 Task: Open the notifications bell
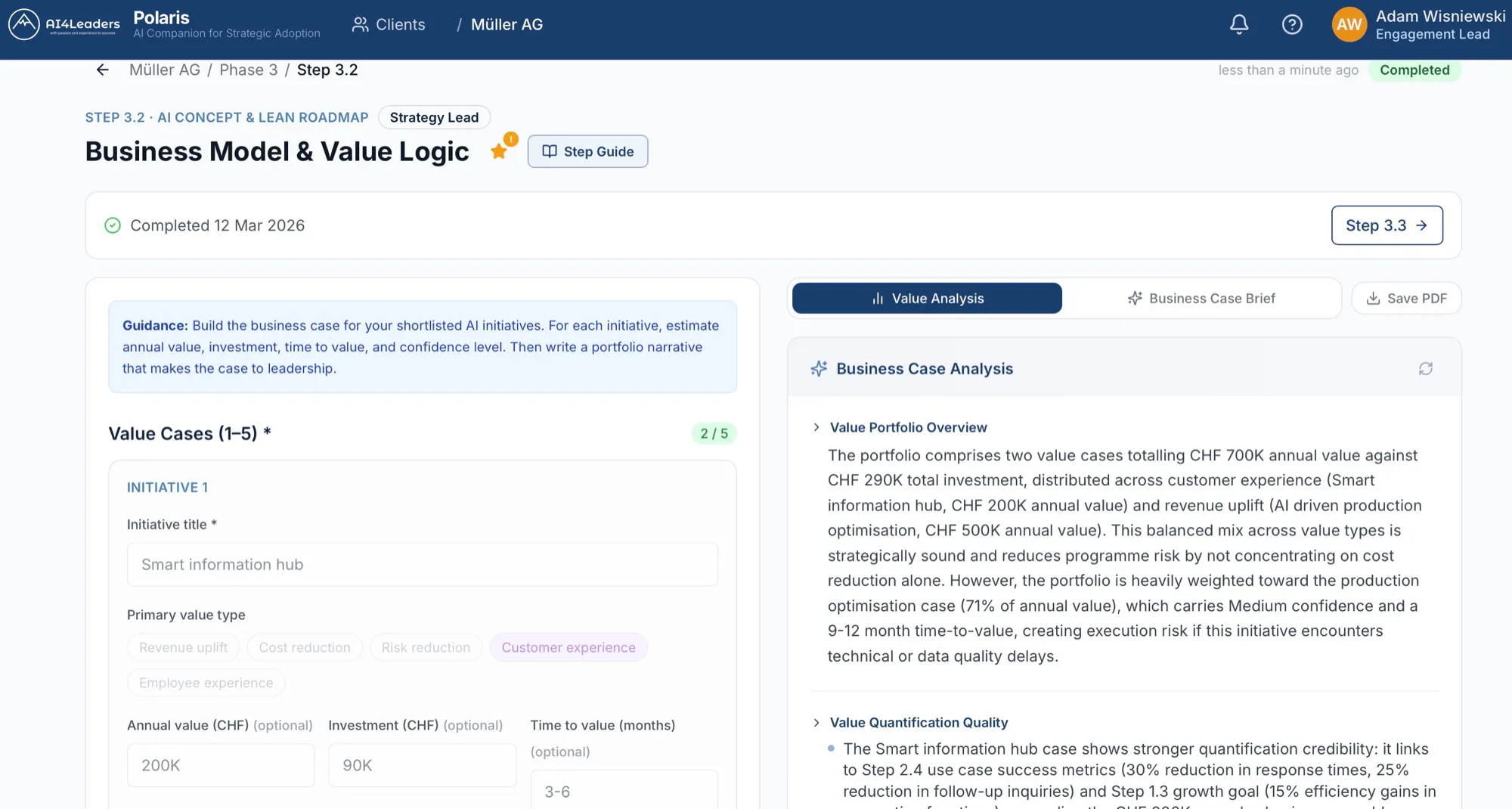[x=1238, y=24]
